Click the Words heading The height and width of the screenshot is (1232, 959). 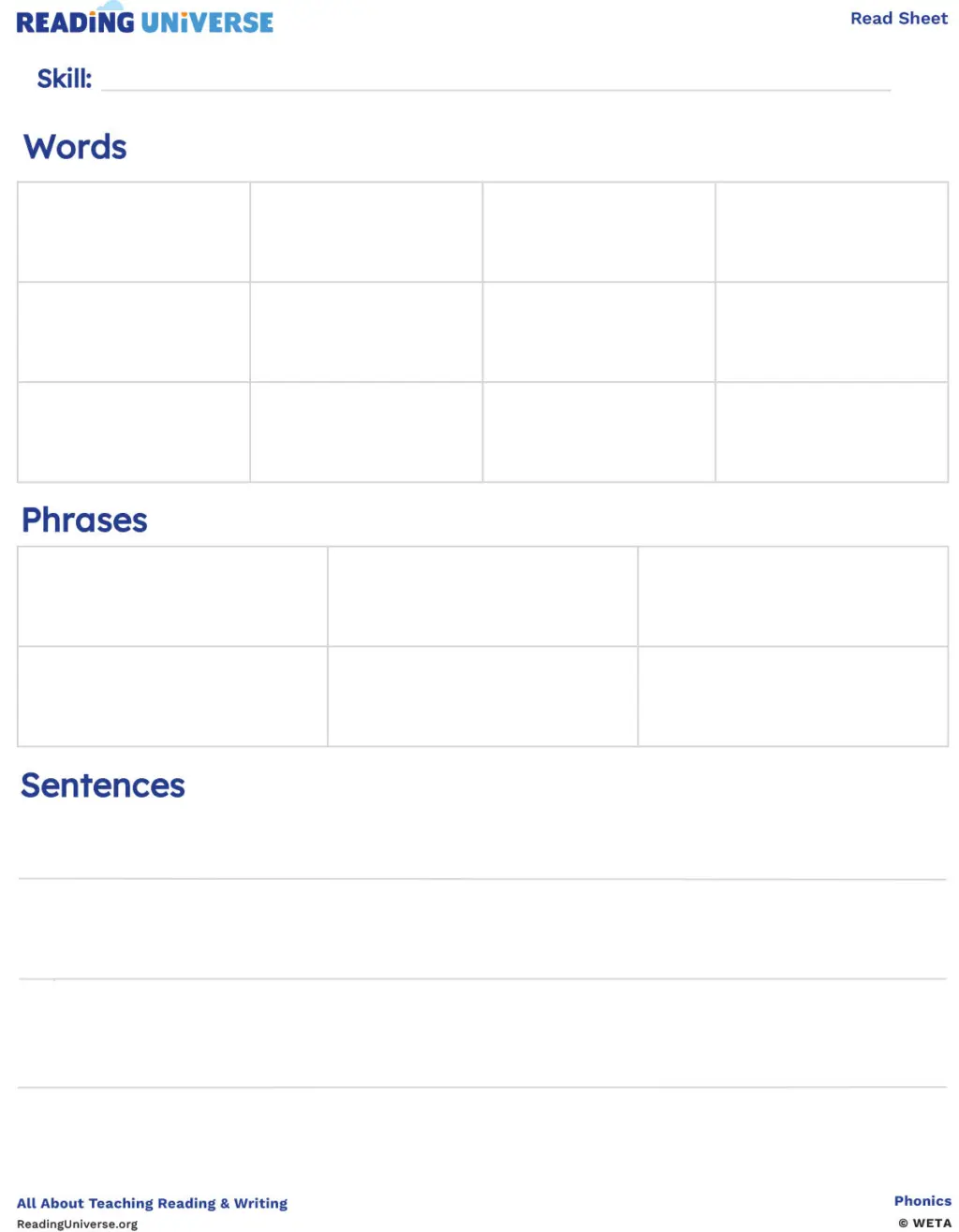75,147
